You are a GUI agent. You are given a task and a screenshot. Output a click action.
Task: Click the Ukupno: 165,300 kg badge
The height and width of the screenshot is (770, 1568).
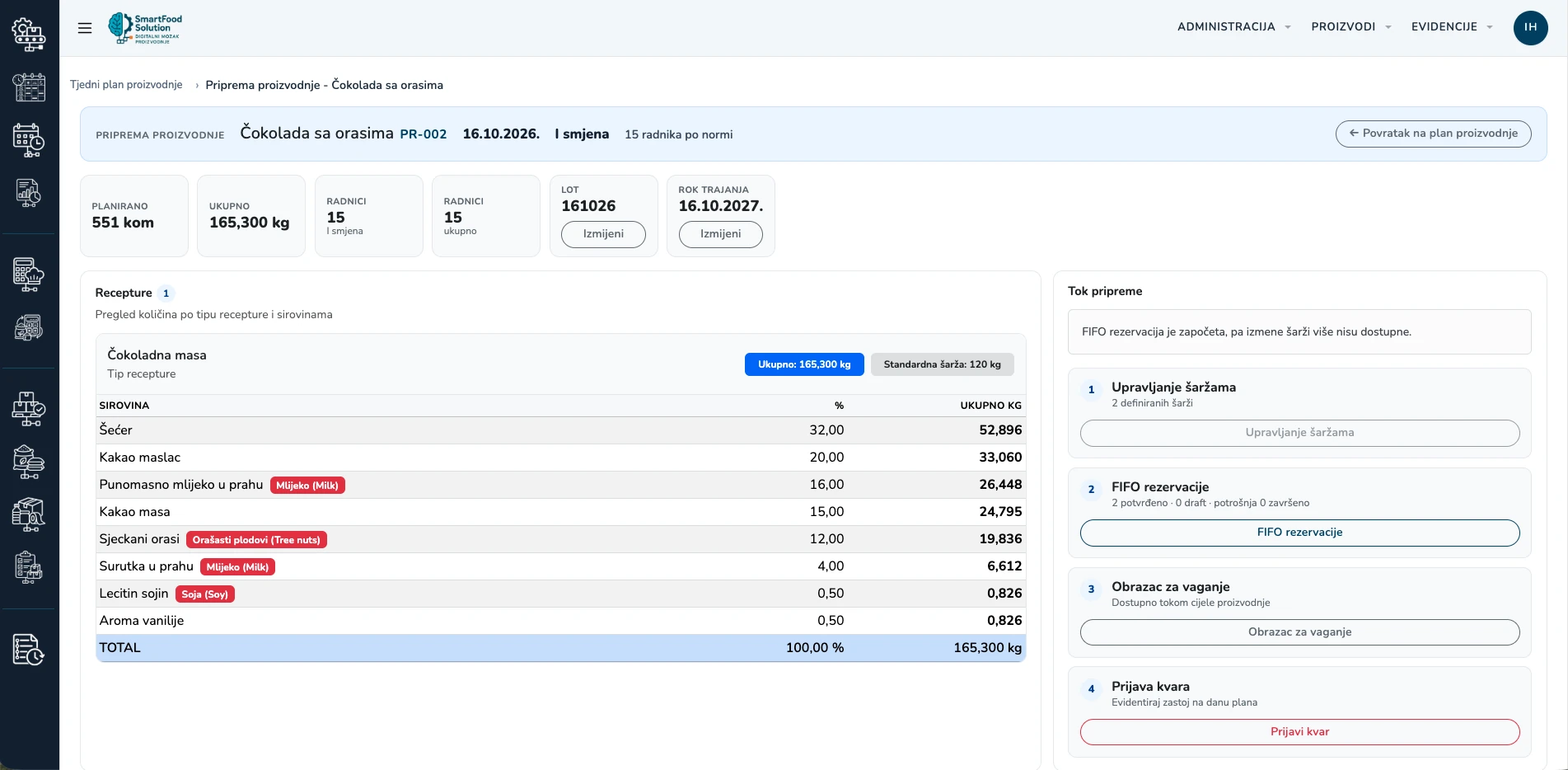pyautogui.click(x=804, y=364)
